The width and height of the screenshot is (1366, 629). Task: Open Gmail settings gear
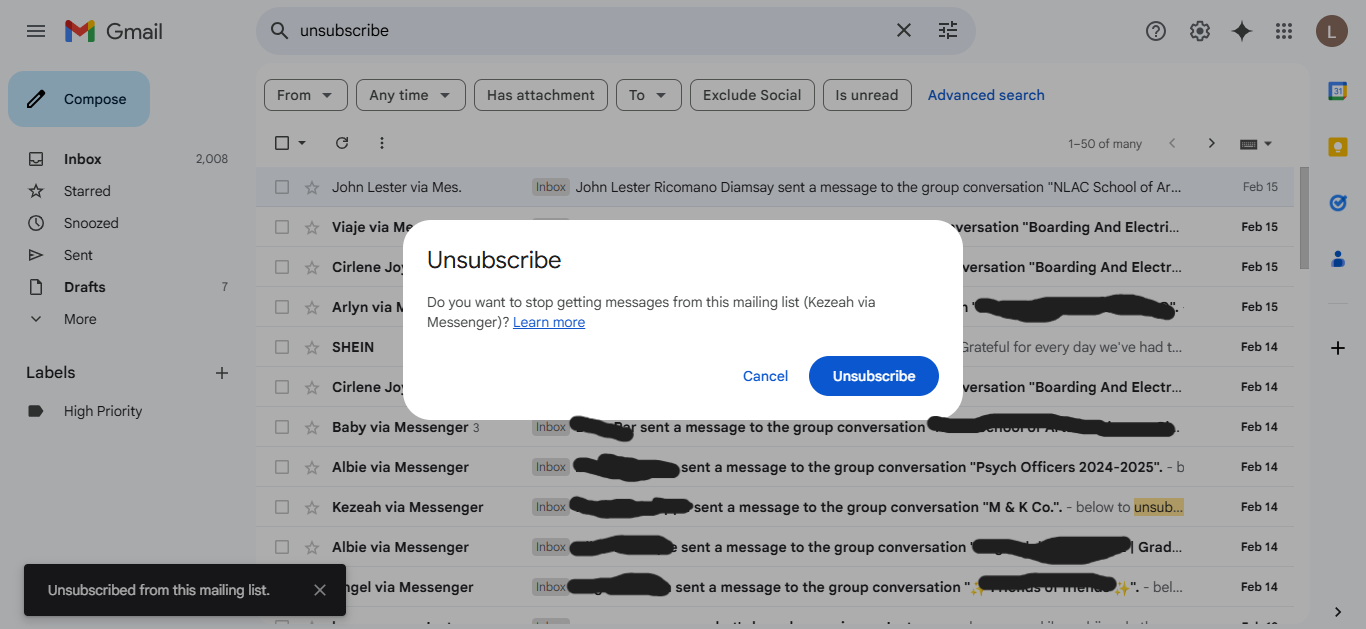[1199, 31]
